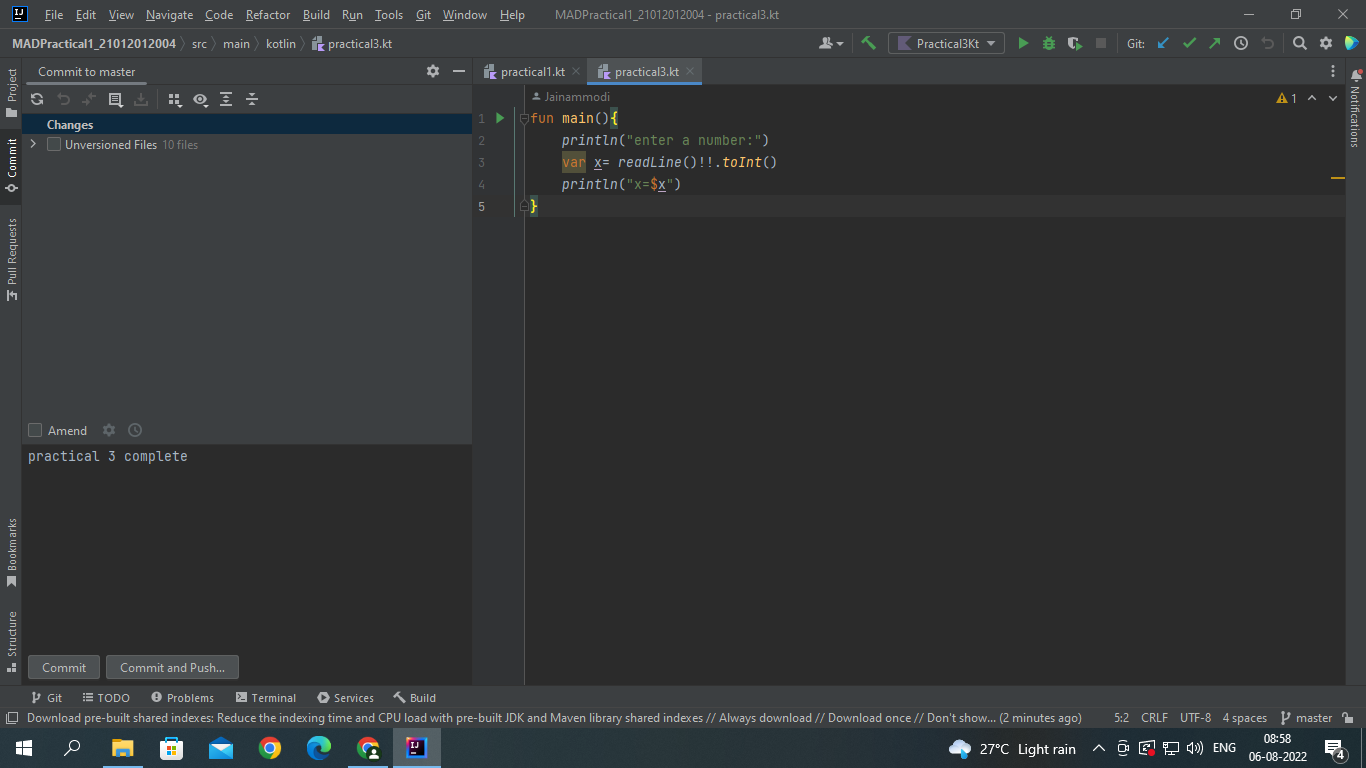
Task: Run Practical3Kt with the green play button
Action: (1023, 43)
